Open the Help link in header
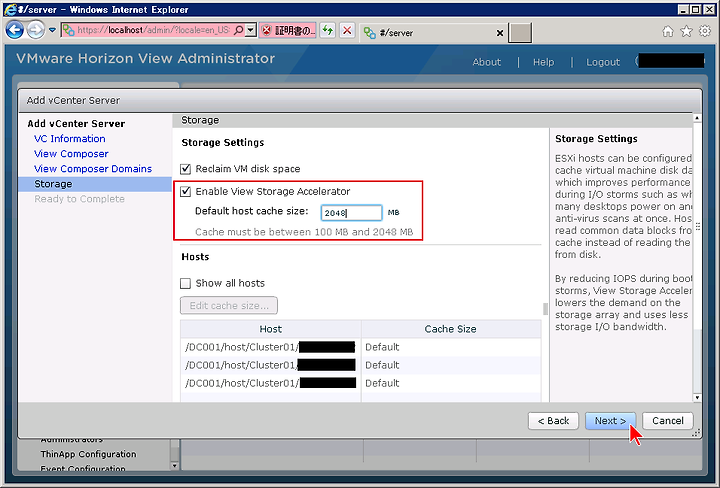This screenshot has height=488, width=720. pyautogui.click(x=544, y=62)
